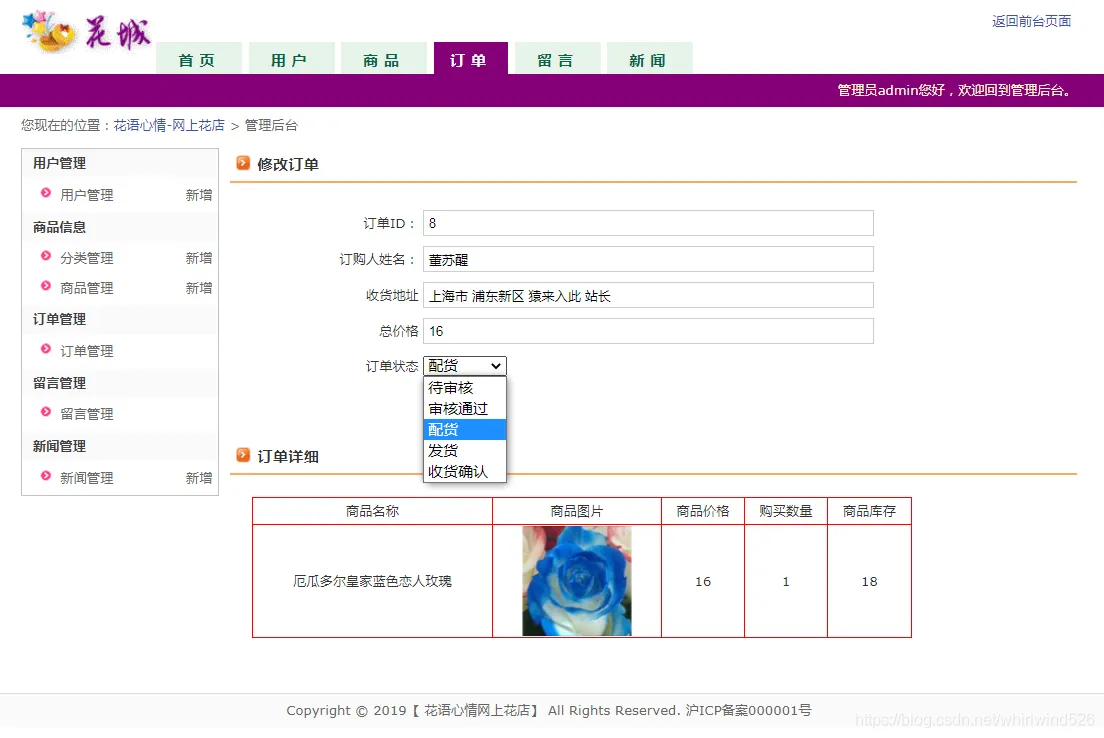Click the orange arrow icon next to 修改订单
The width and height of the screenshot is (1104, 738).
pyautogui.click(x=243, y=163)
